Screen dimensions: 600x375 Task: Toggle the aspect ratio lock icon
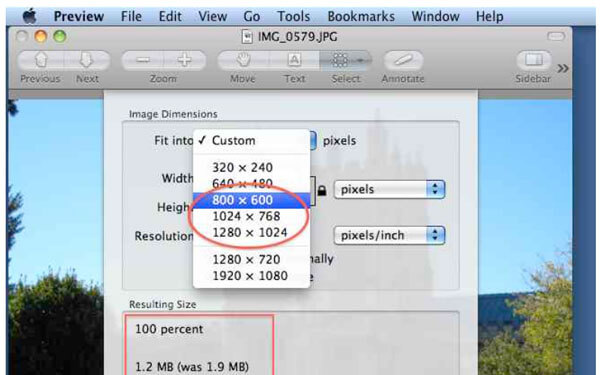coord(322,190)
